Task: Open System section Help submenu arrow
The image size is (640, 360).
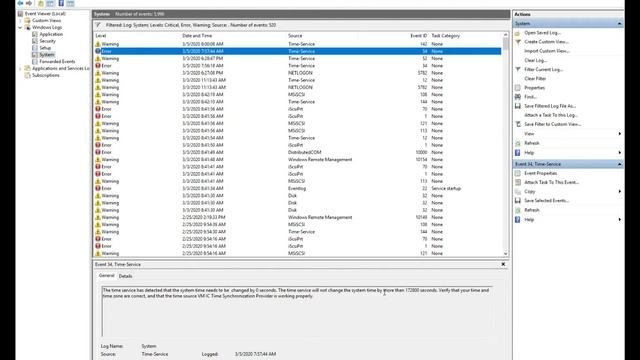Action: (620, 153)
